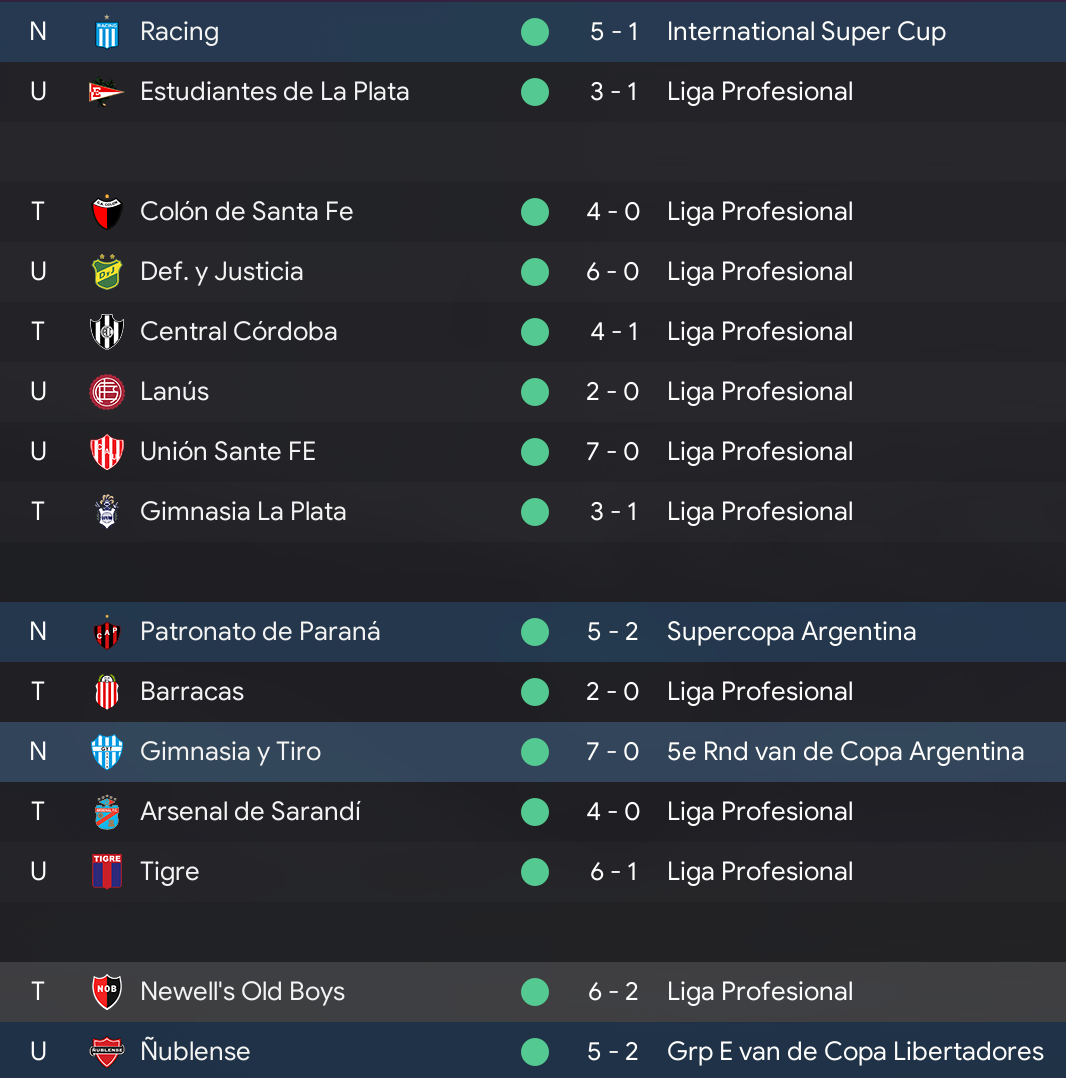The width and height of the screenshot is (1066, 1078).
Task: Open 5e Rnd van de Copa Argentina
Action: 845,751
